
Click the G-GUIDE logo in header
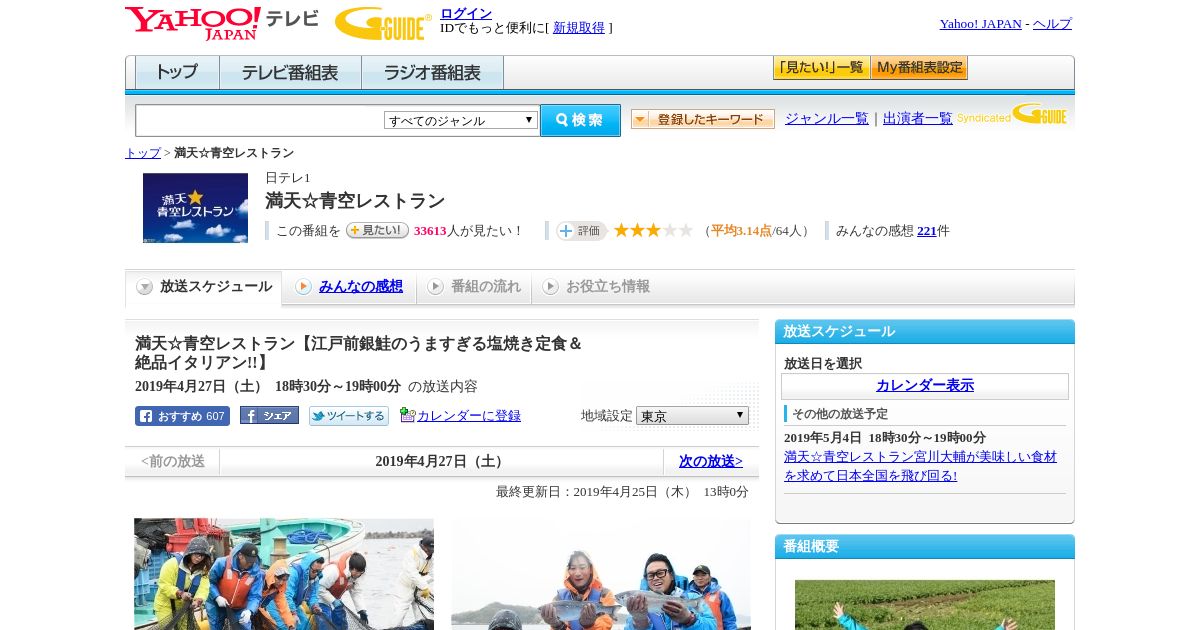tap(383, 24)
